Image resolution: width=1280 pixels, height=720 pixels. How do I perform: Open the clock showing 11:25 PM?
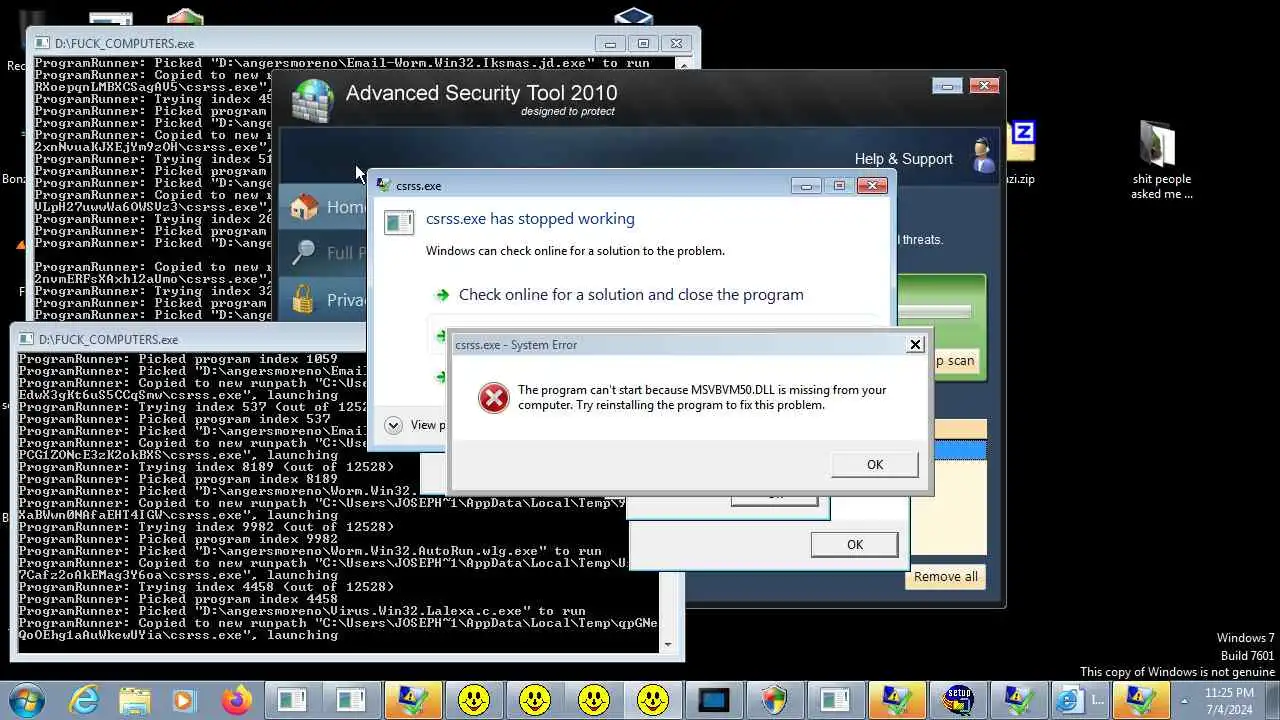pos(1230,700)
